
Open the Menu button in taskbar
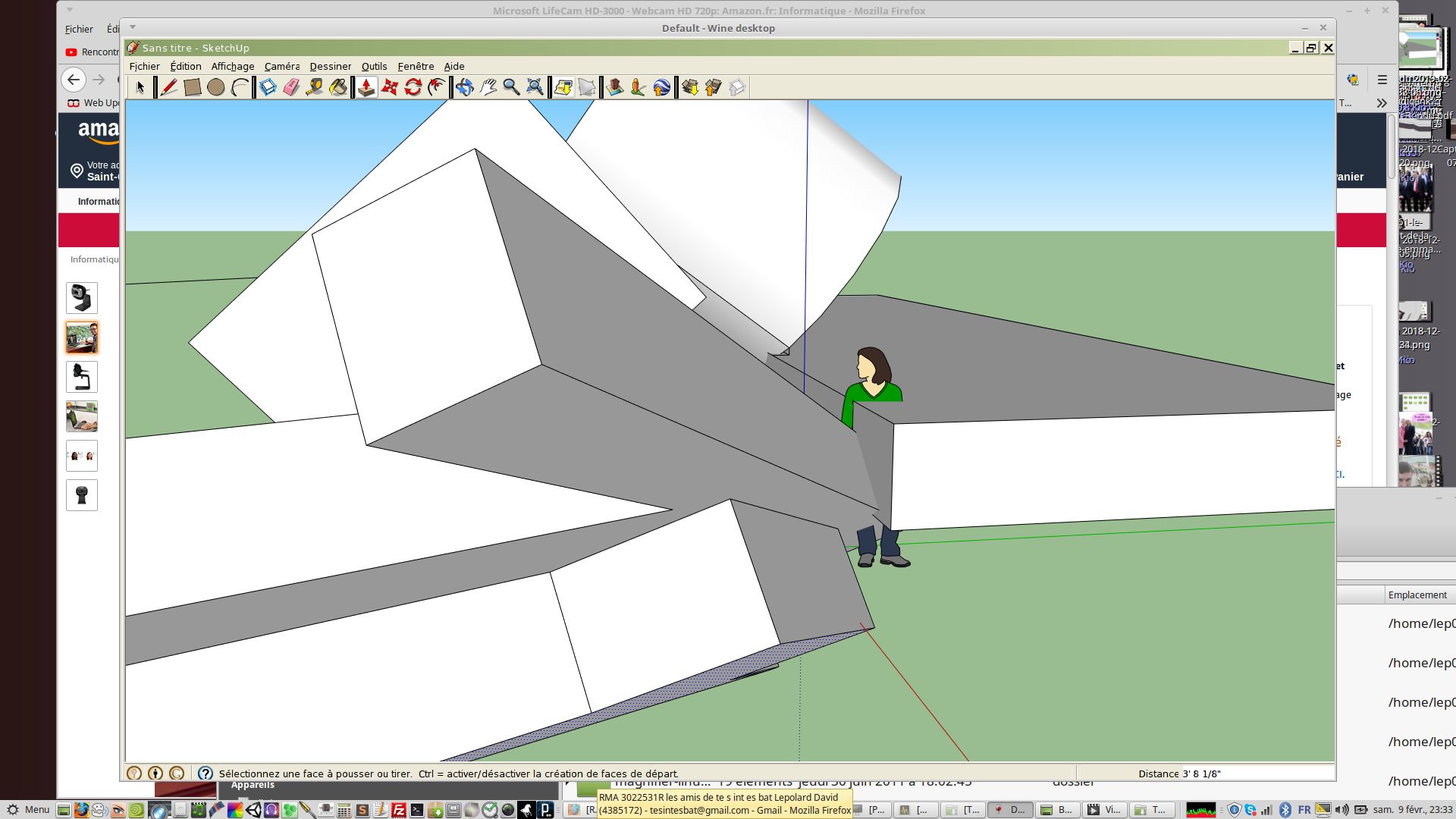pos(29,809)
